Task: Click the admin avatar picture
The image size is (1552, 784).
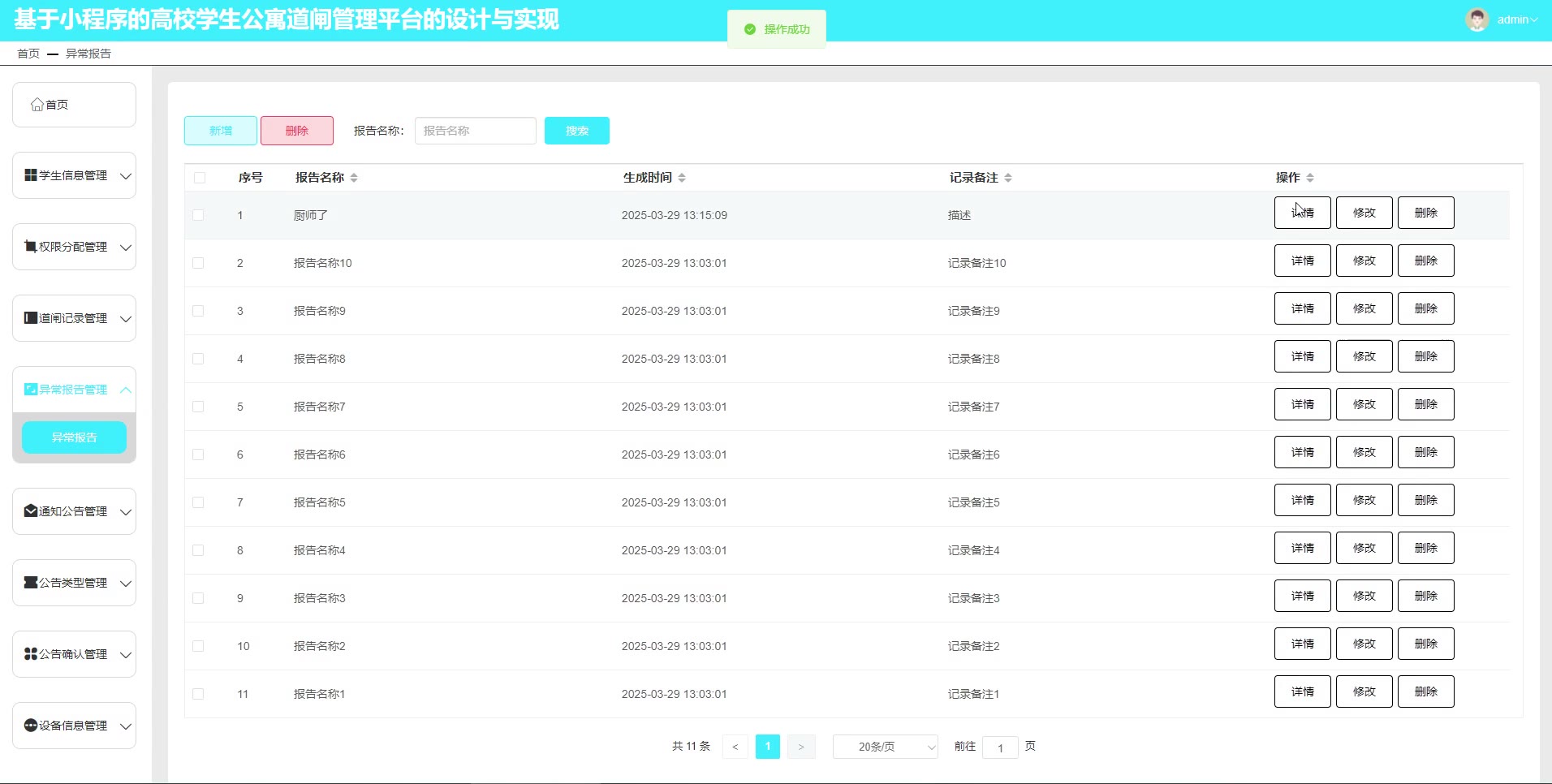Action: click(1477, 19)
